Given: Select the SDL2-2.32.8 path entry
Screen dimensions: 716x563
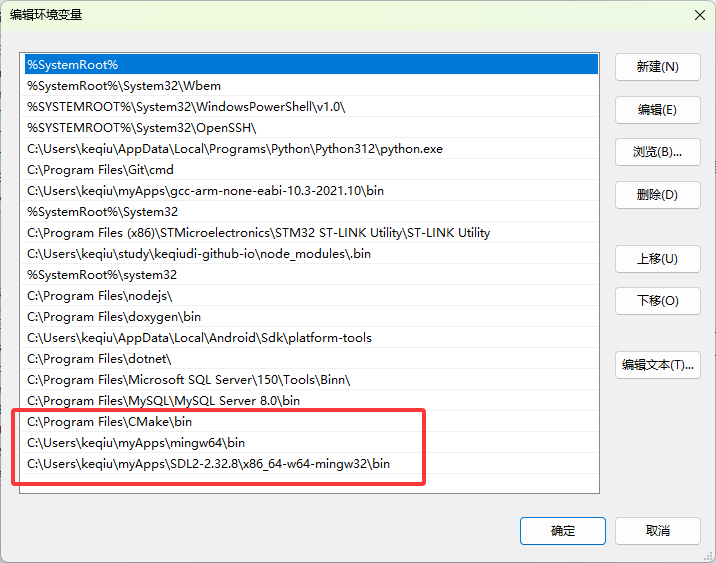Looking at the screenshot, I should (208, 464).
